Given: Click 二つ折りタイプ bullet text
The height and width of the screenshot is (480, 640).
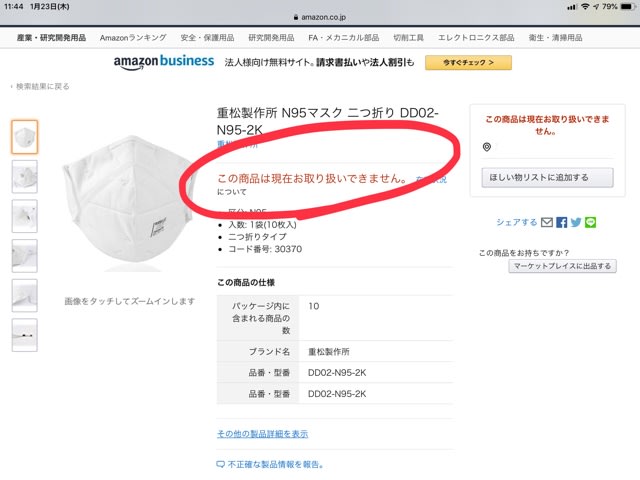Looking at the screenshot, I should pos(257,237).
